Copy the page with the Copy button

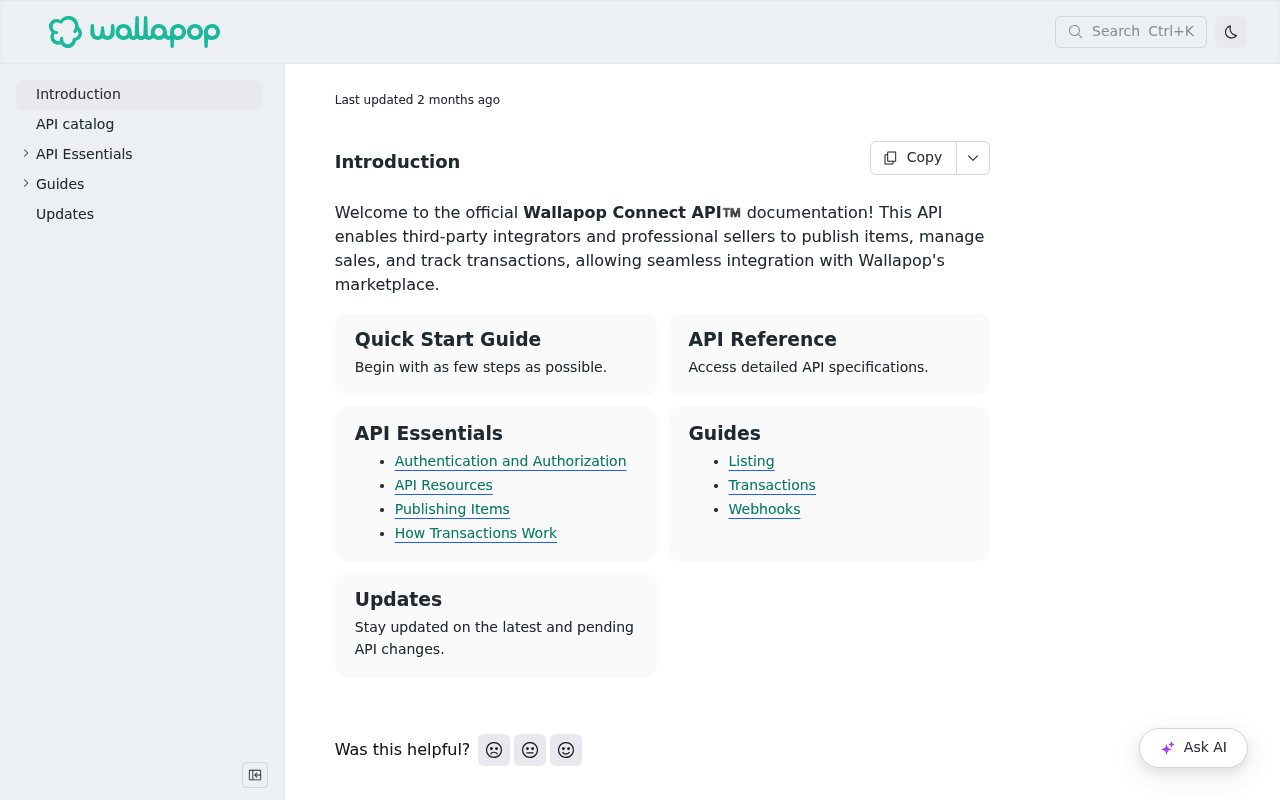(x=913, y=158)
